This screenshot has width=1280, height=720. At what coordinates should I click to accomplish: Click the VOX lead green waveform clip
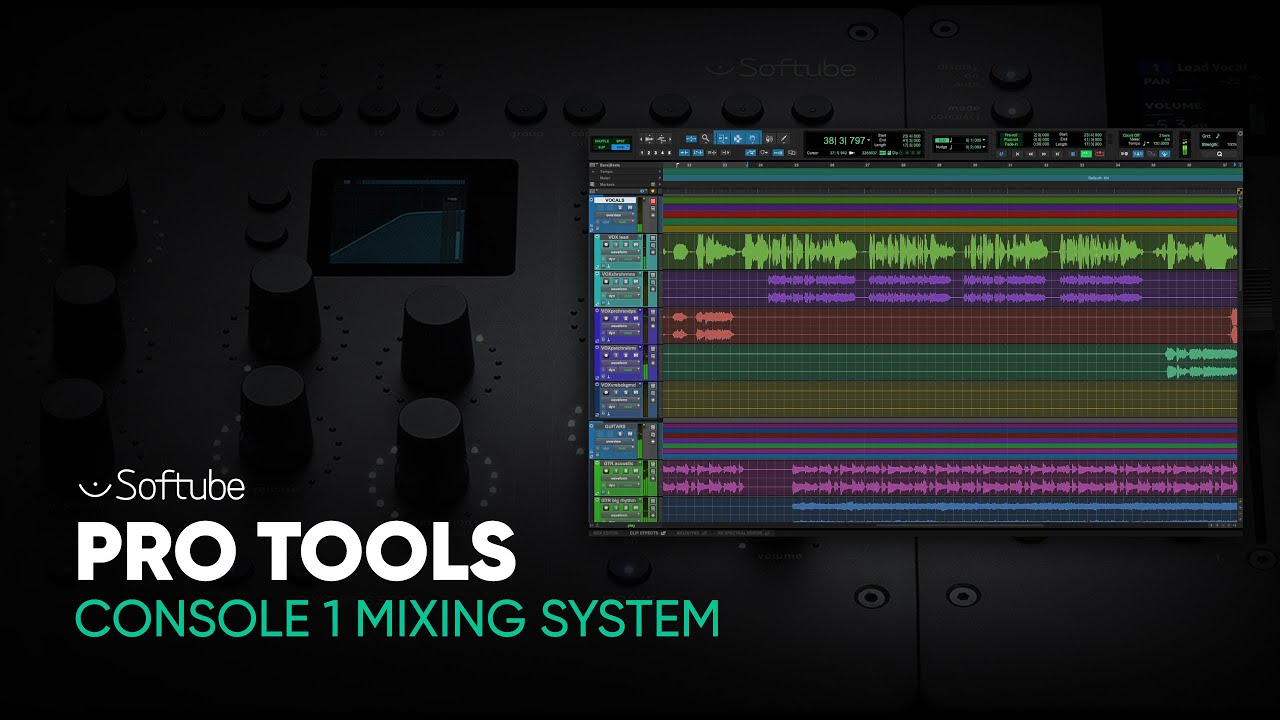click(948, 251)
